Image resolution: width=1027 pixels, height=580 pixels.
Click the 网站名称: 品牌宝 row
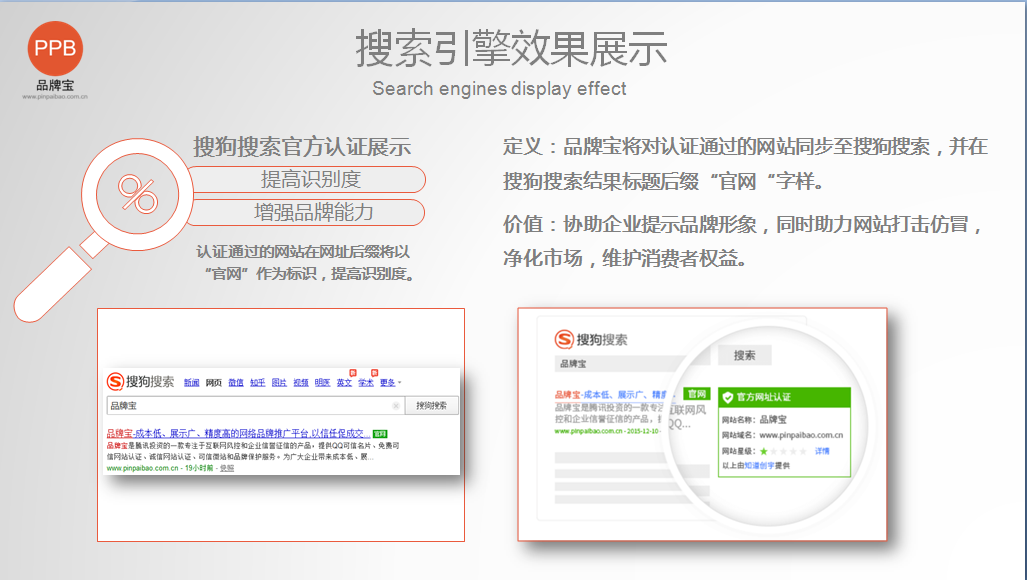(755, 420)
